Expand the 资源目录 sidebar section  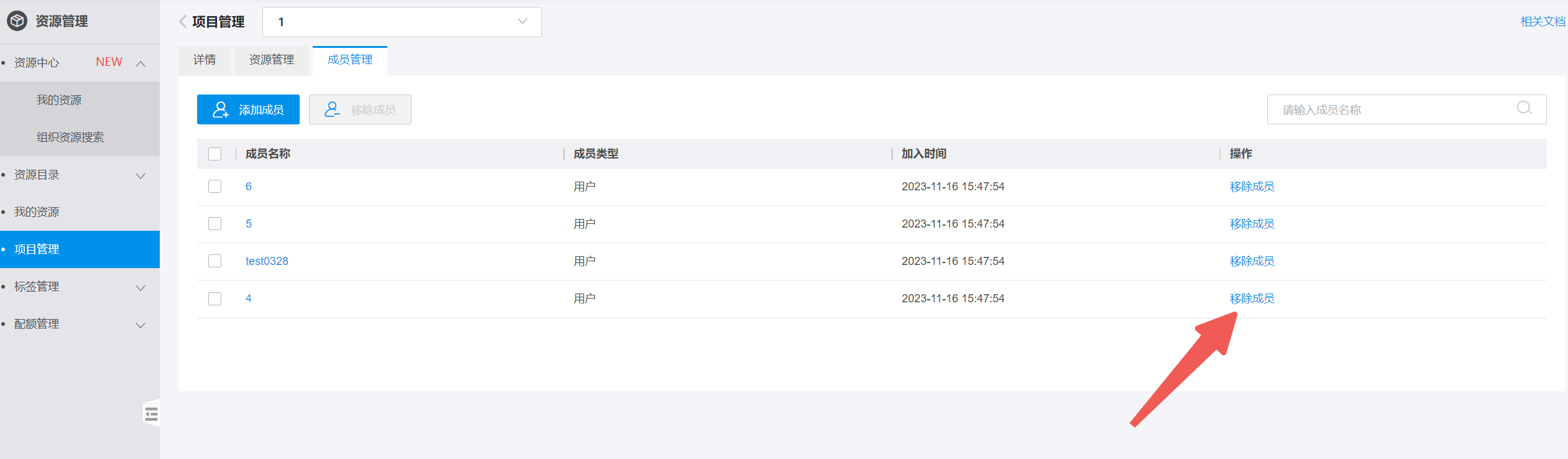[x=141, y=176]
